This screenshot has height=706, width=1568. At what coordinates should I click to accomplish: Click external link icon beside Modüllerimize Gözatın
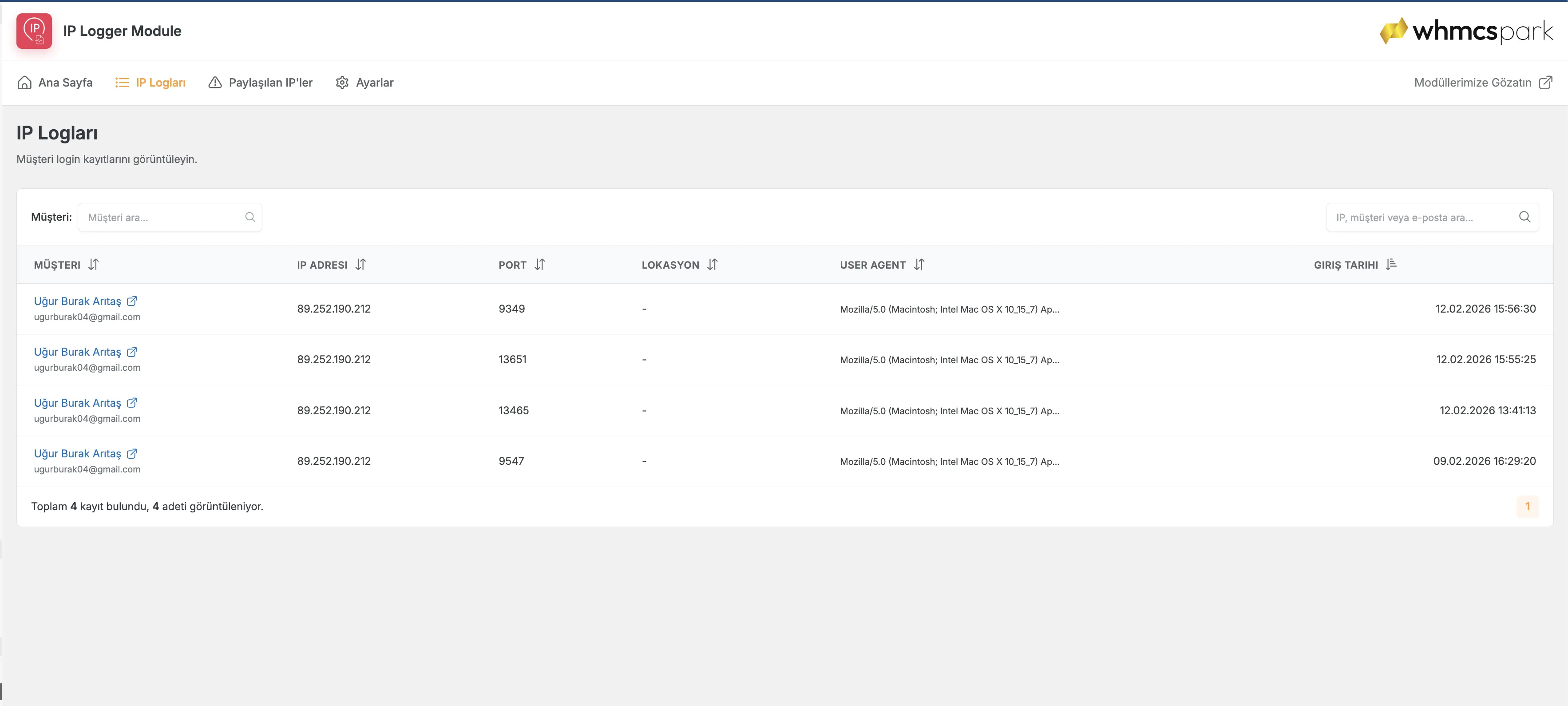pos(1545,83)
